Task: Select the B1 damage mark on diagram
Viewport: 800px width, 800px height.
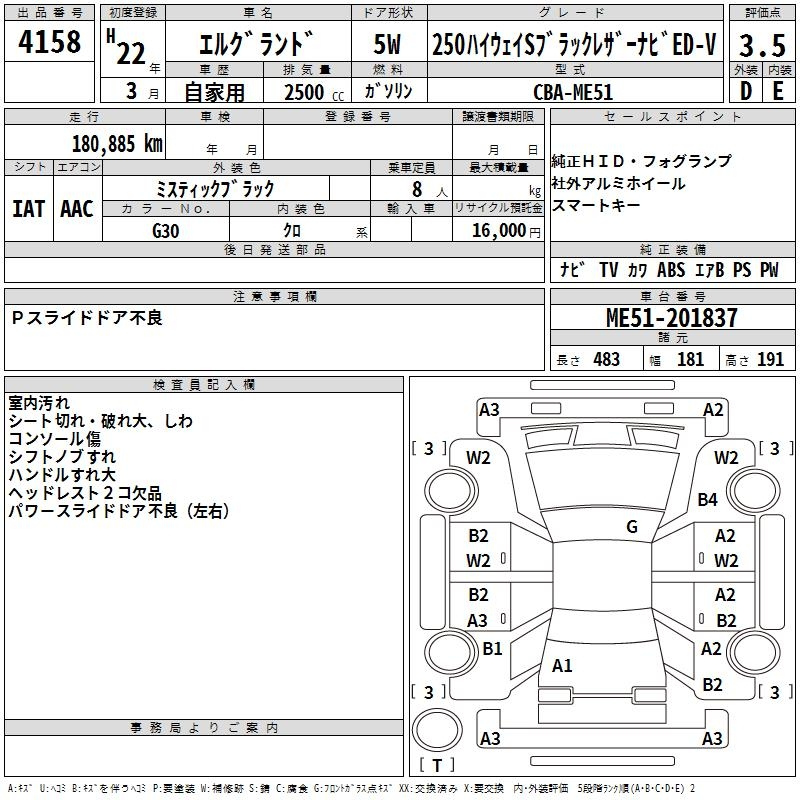Action: point(492,649)
